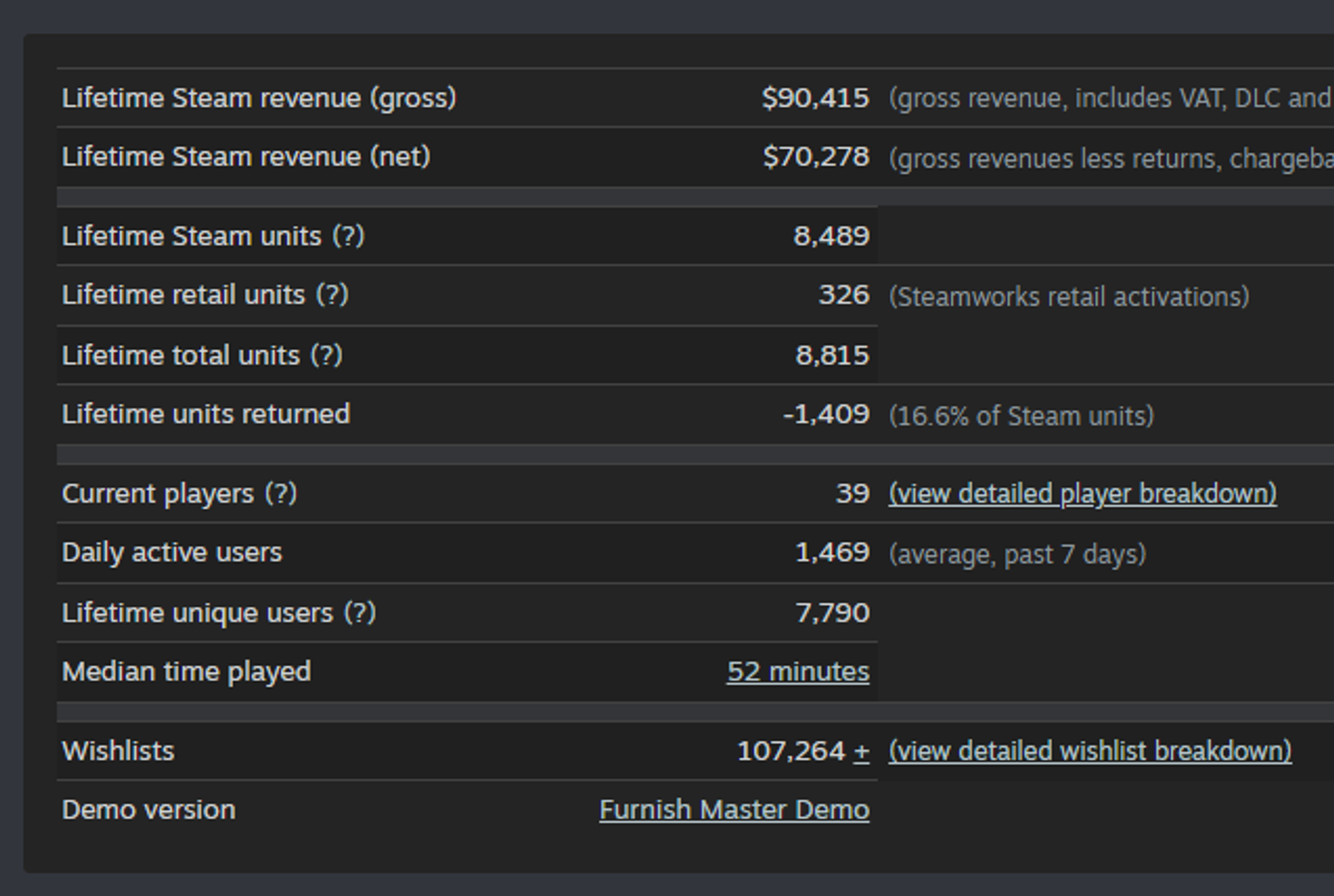The width and height of the screenshot is (1334, 896).
Task: Click the Wishlists row label
Action: (x=118, y=751)
